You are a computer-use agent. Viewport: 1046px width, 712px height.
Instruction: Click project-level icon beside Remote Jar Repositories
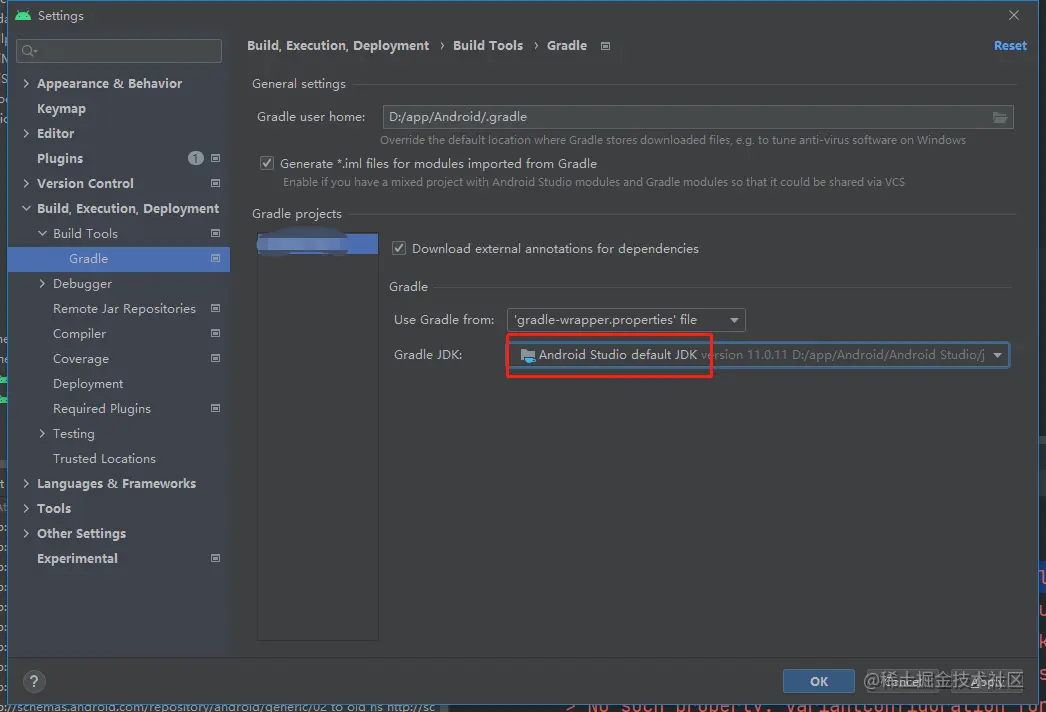215,308
